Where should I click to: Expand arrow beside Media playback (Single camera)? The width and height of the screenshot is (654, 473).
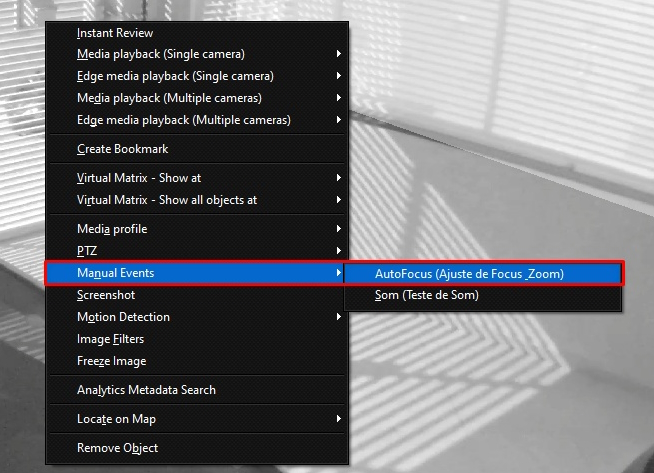pyautogui.click(x=339, y=54)
